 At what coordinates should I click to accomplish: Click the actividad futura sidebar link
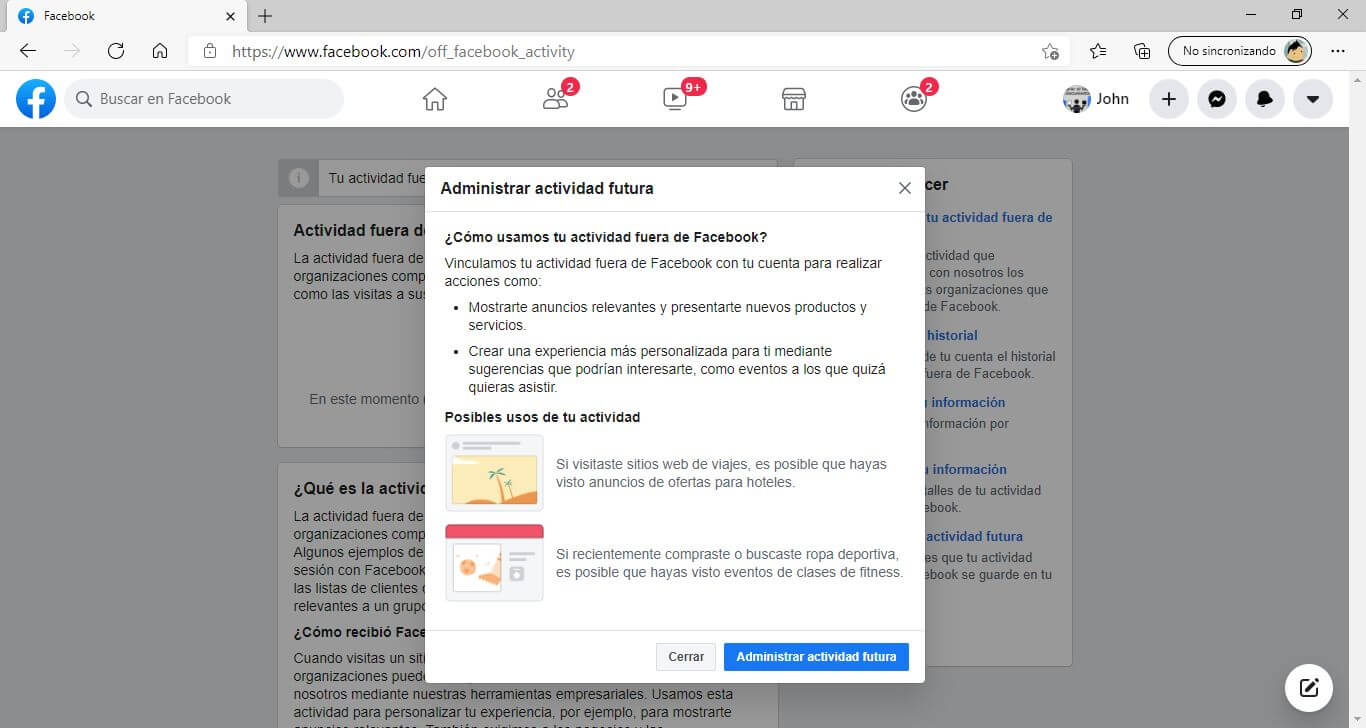(973, 536)
